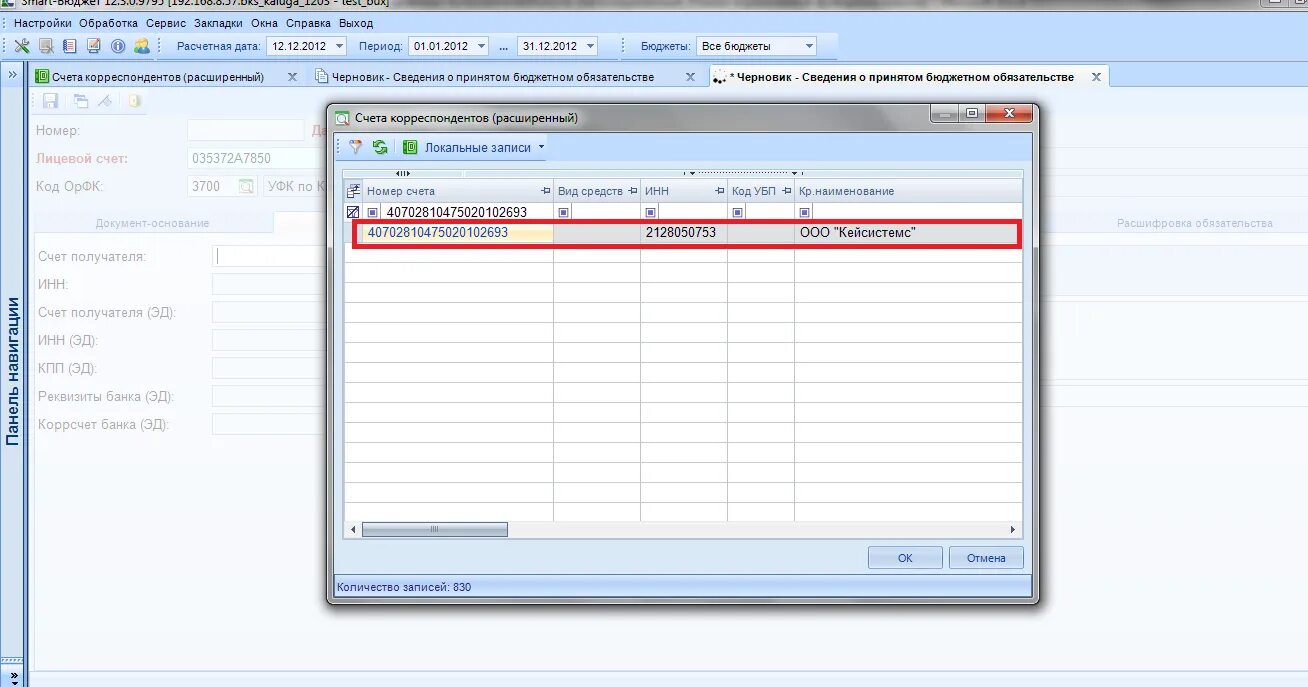This screenshot has width=1308, height=687.
Task: Select highlighted account 40702810475020102693 in data row
Action: pos(458,233)
